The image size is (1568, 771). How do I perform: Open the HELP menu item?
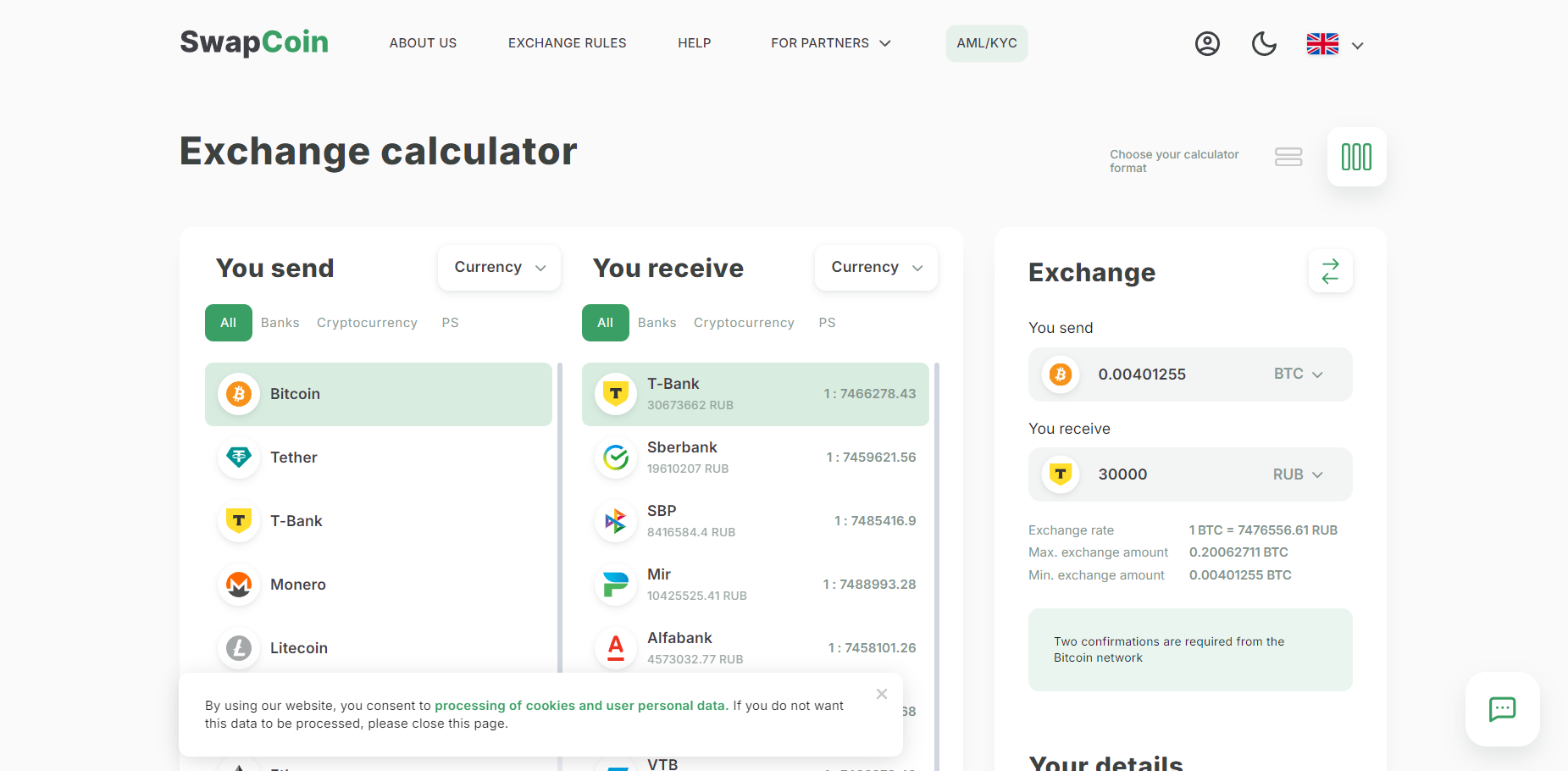click(x=695, y=43)
